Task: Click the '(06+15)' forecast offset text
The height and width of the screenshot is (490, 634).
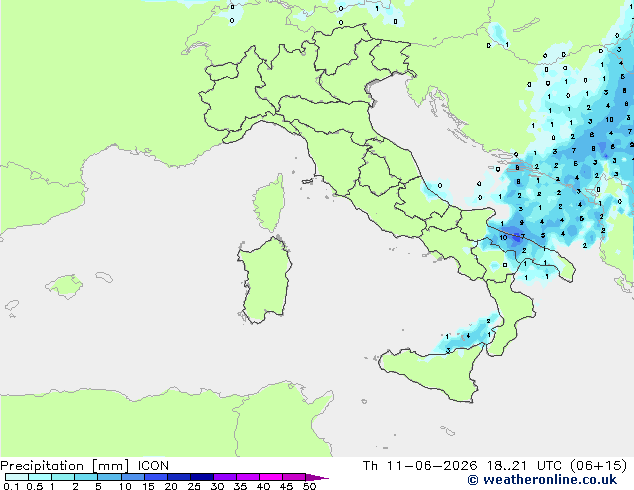Action: click(x=598, y=466)
